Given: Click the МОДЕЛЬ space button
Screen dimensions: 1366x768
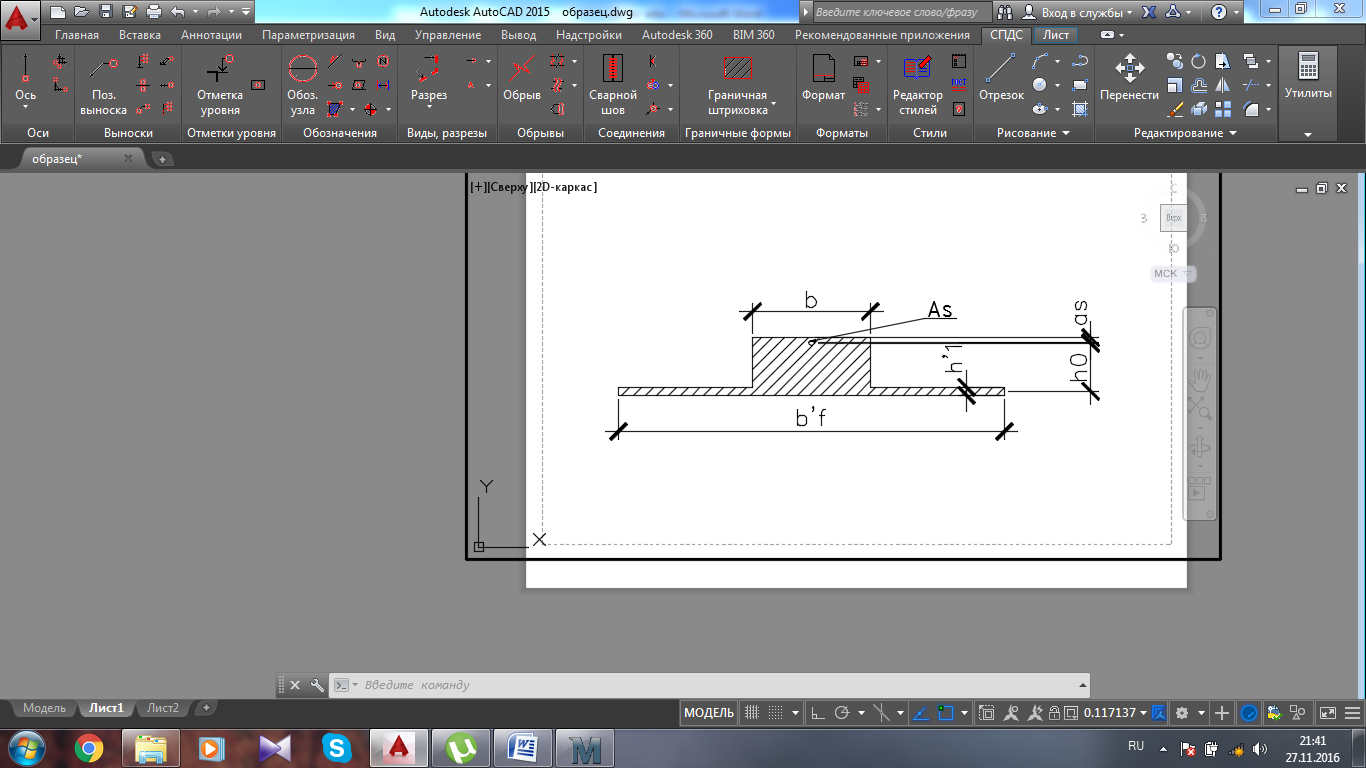Looking at the screenshot, I should 709,713.
